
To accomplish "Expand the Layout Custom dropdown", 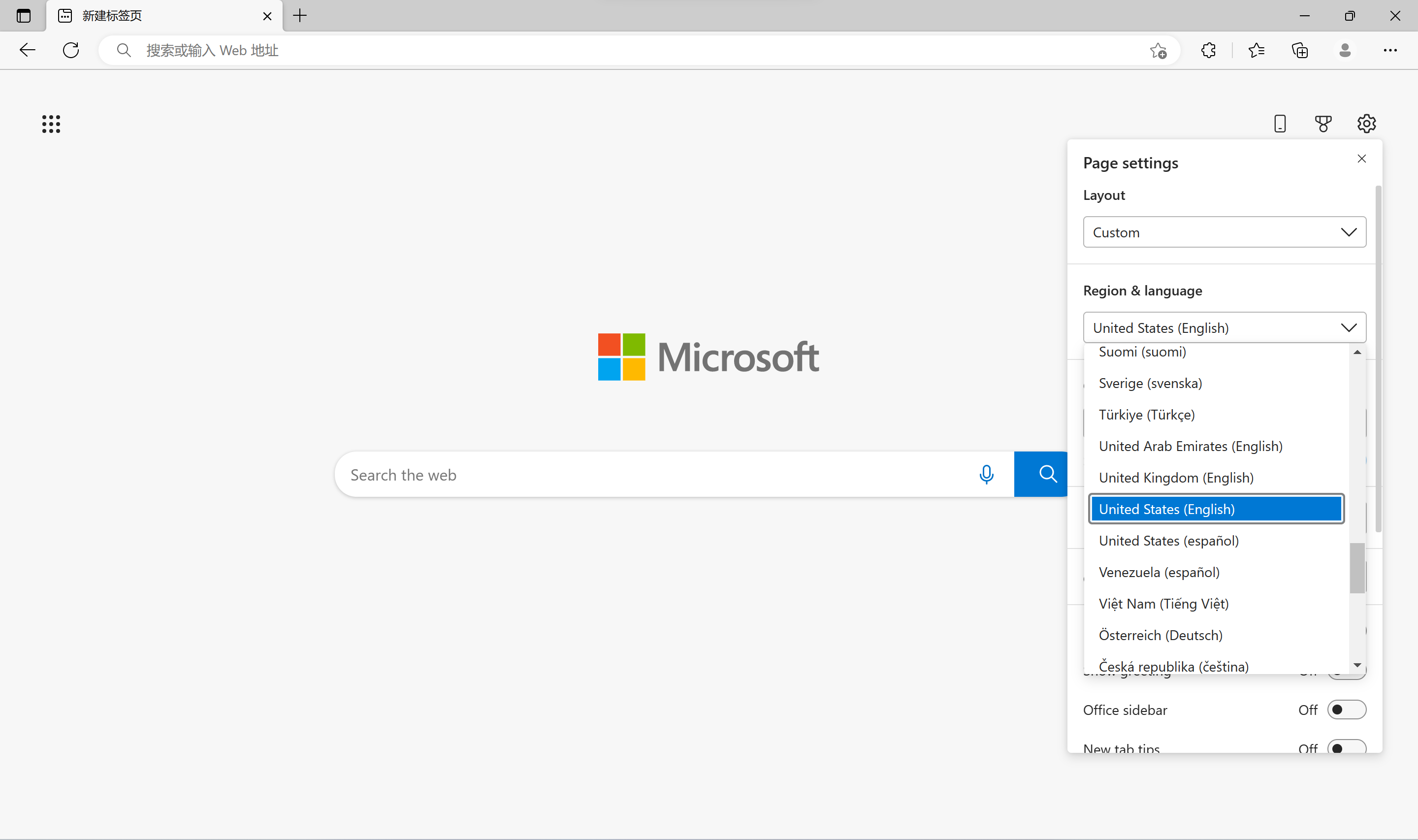I will (x=1225, y=232).
